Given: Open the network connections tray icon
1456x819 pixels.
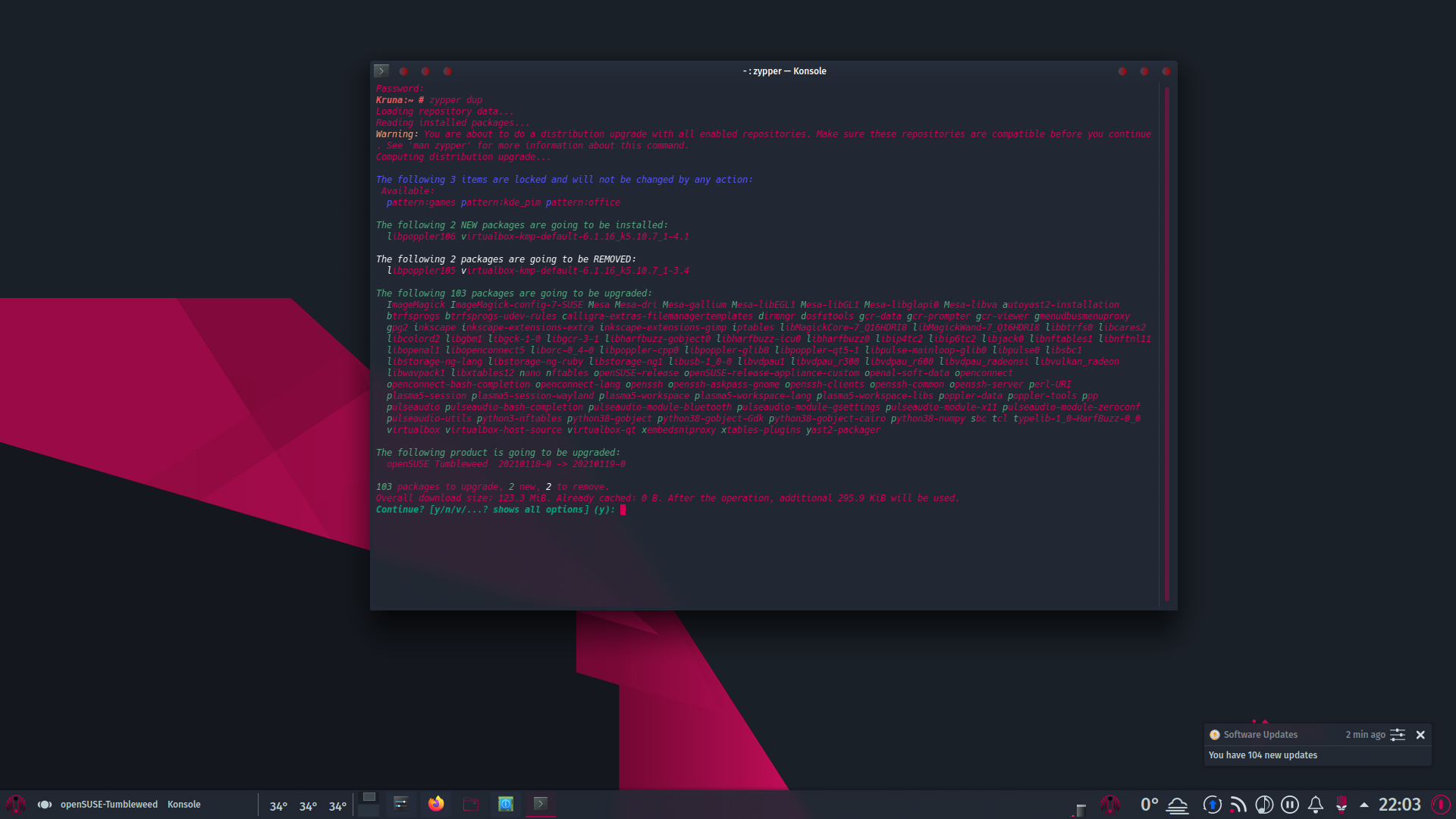Looking at the screenshot, I should (1238, 805).
